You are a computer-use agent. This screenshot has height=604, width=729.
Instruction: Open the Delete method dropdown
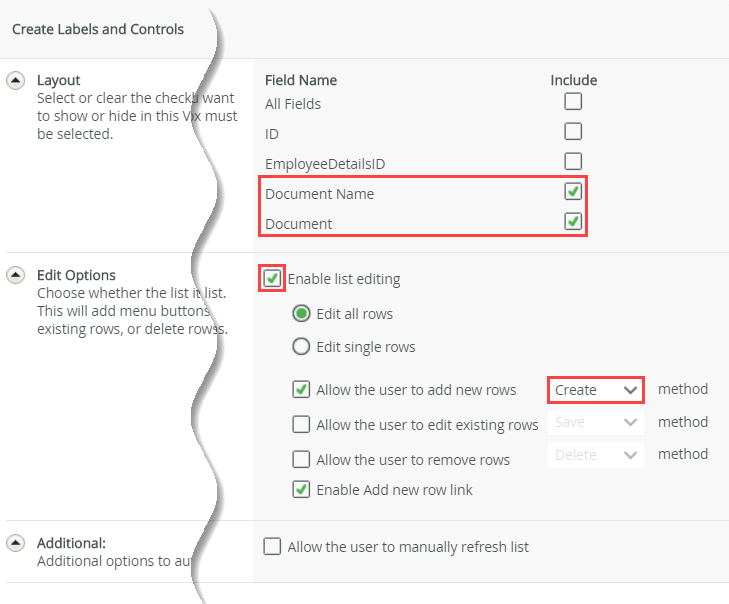[595, 455]
